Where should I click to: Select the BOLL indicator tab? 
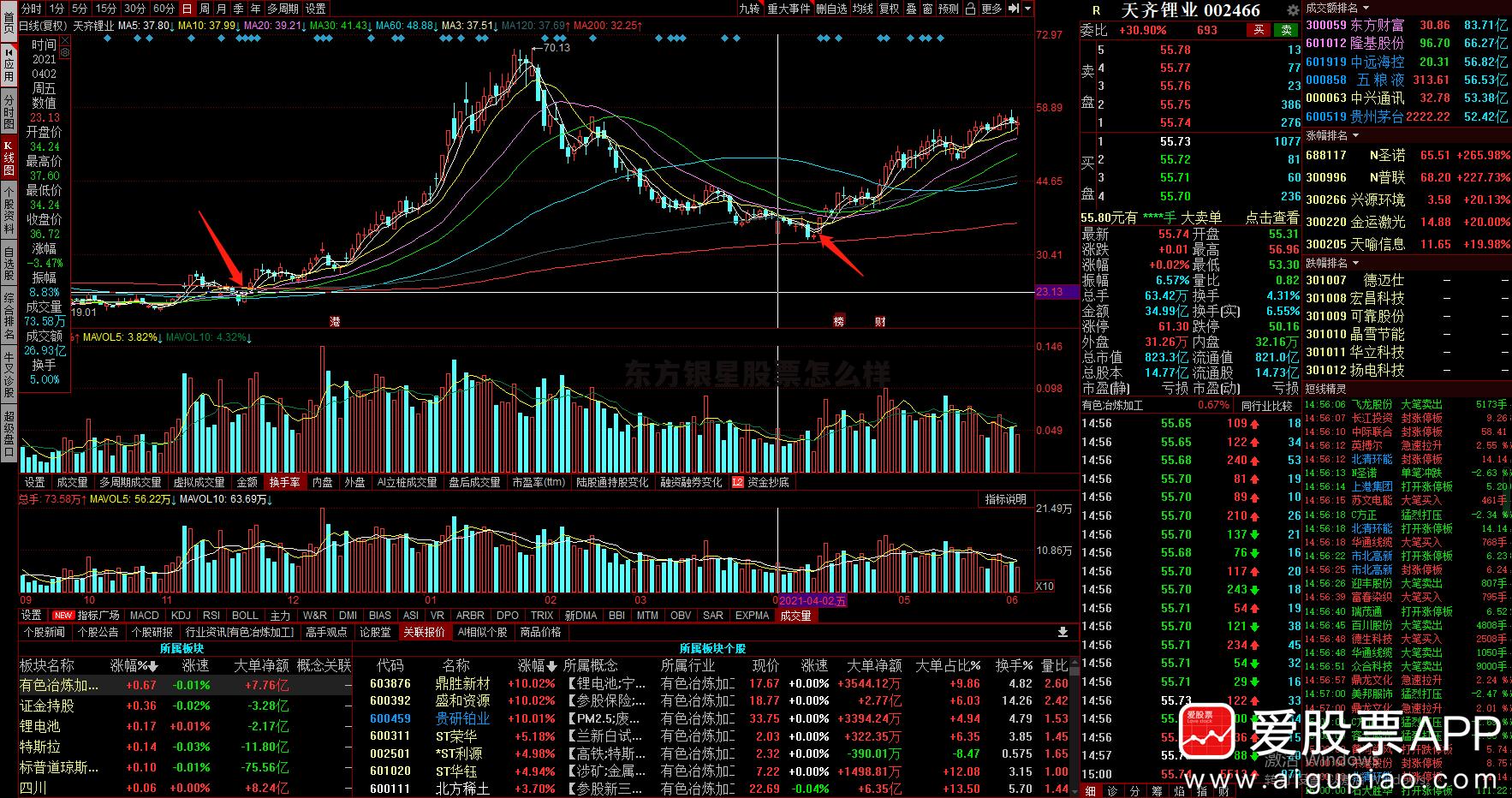pos(245,615)
